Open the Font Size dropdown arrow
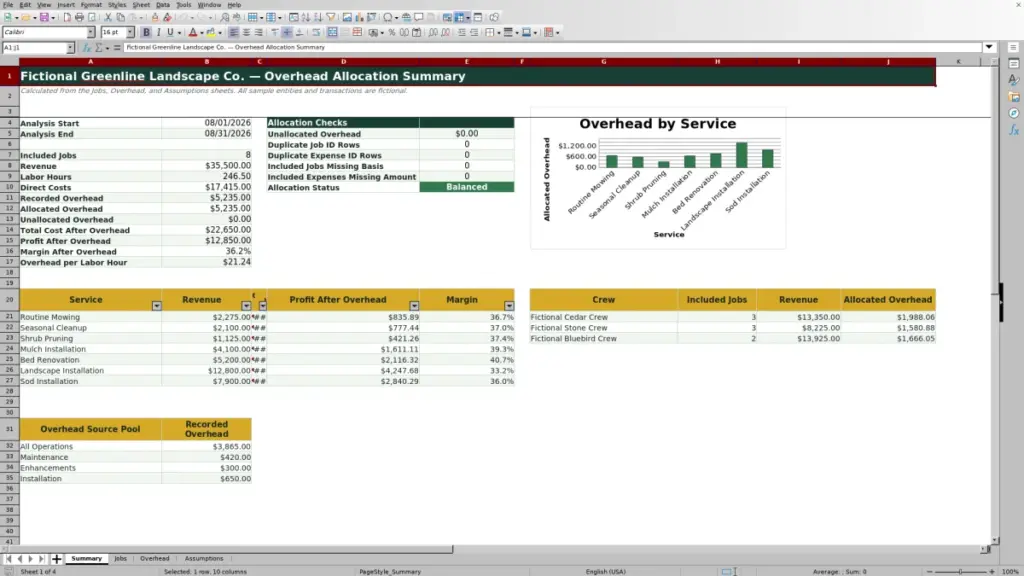1024x576 pixels. 130,32
